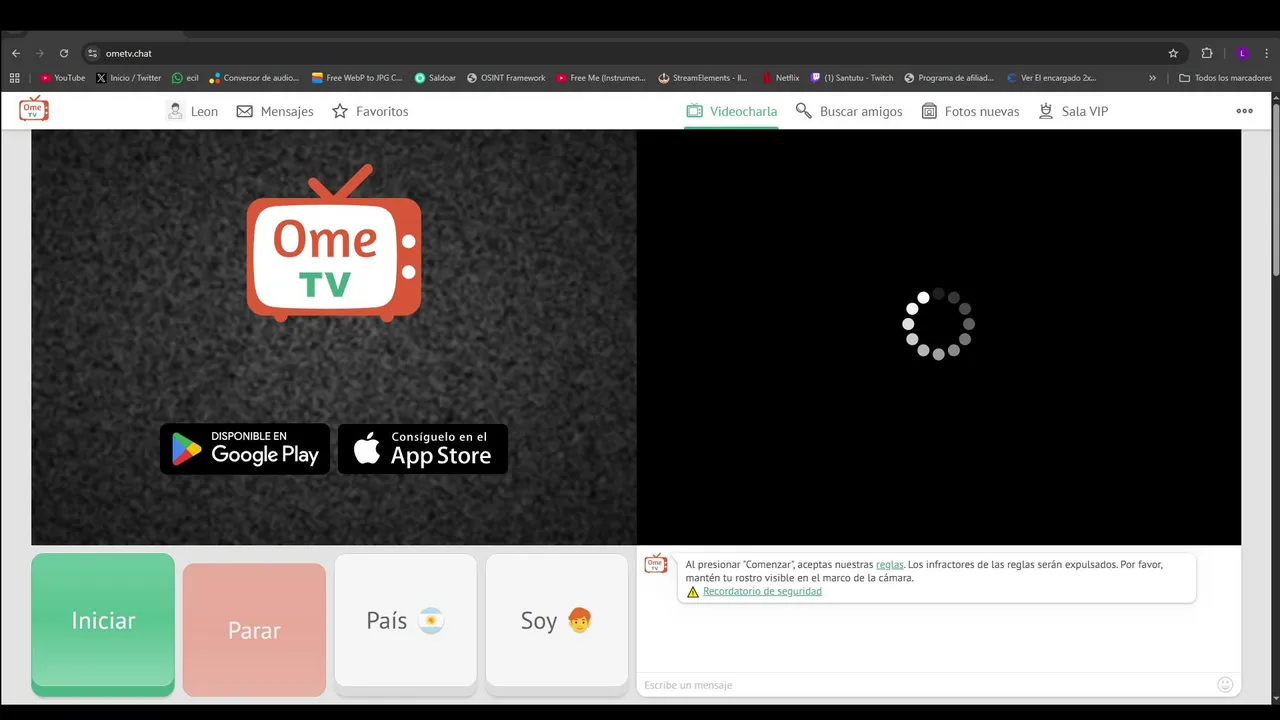Open Ver El encargado 2x... bookmark
1280x720 pixels.
tap(1051, 77)
